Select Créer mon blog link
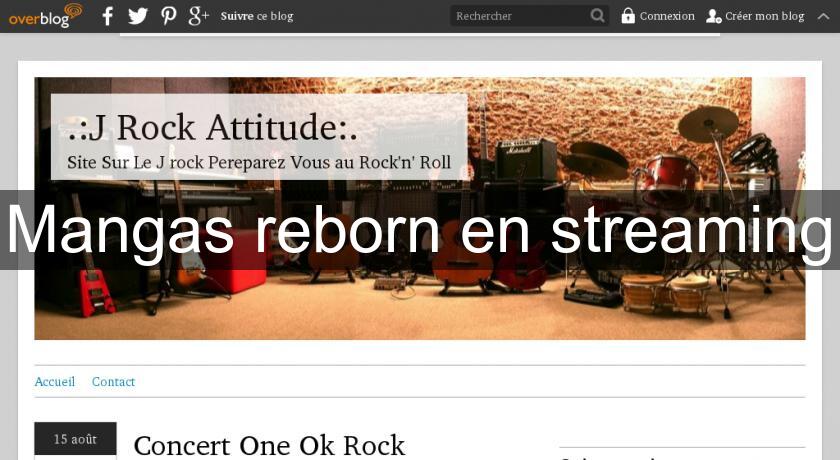Image resolution: width=840 pixels, height=460 pixels. (764, 16)
